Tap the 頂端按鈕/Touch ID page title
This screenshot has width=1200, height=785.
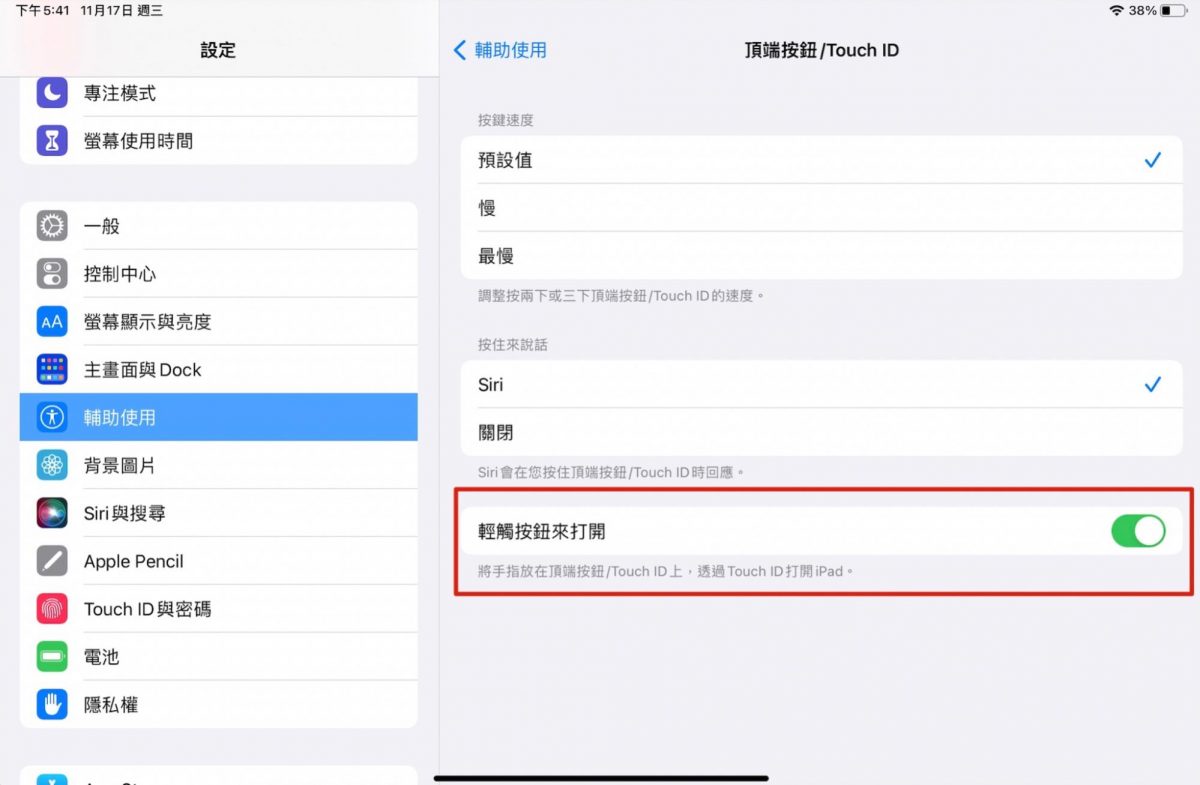tap(821, 50)
